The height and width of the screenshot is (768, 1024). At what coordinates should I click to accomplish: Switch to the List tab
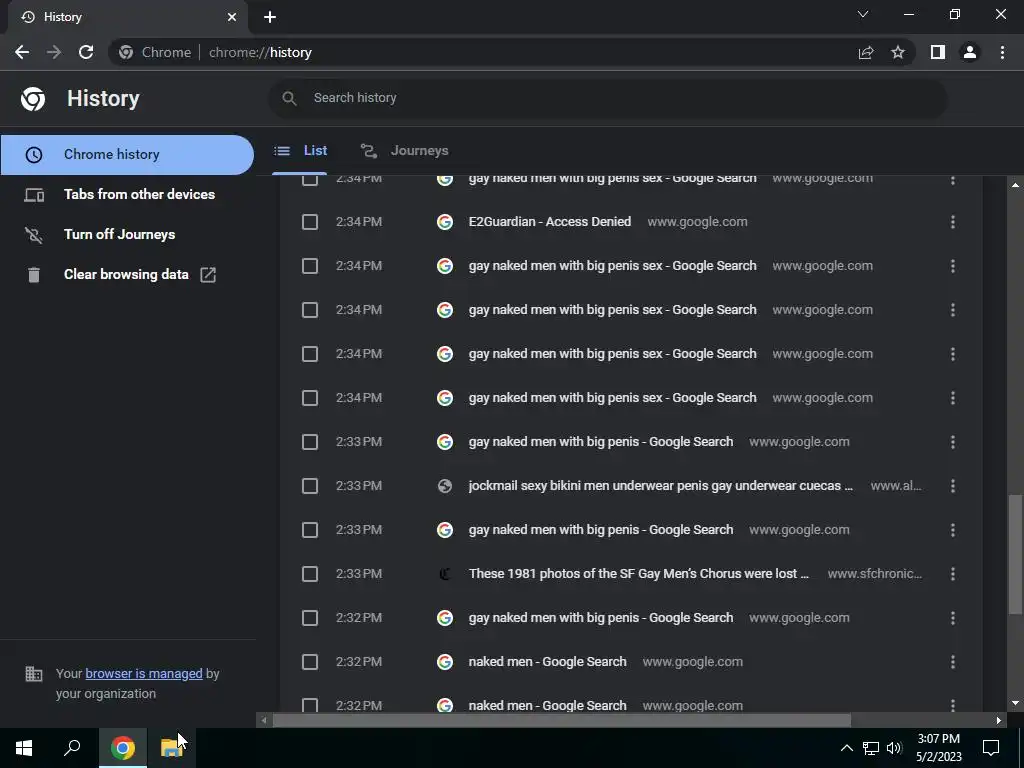pos(300,151)
